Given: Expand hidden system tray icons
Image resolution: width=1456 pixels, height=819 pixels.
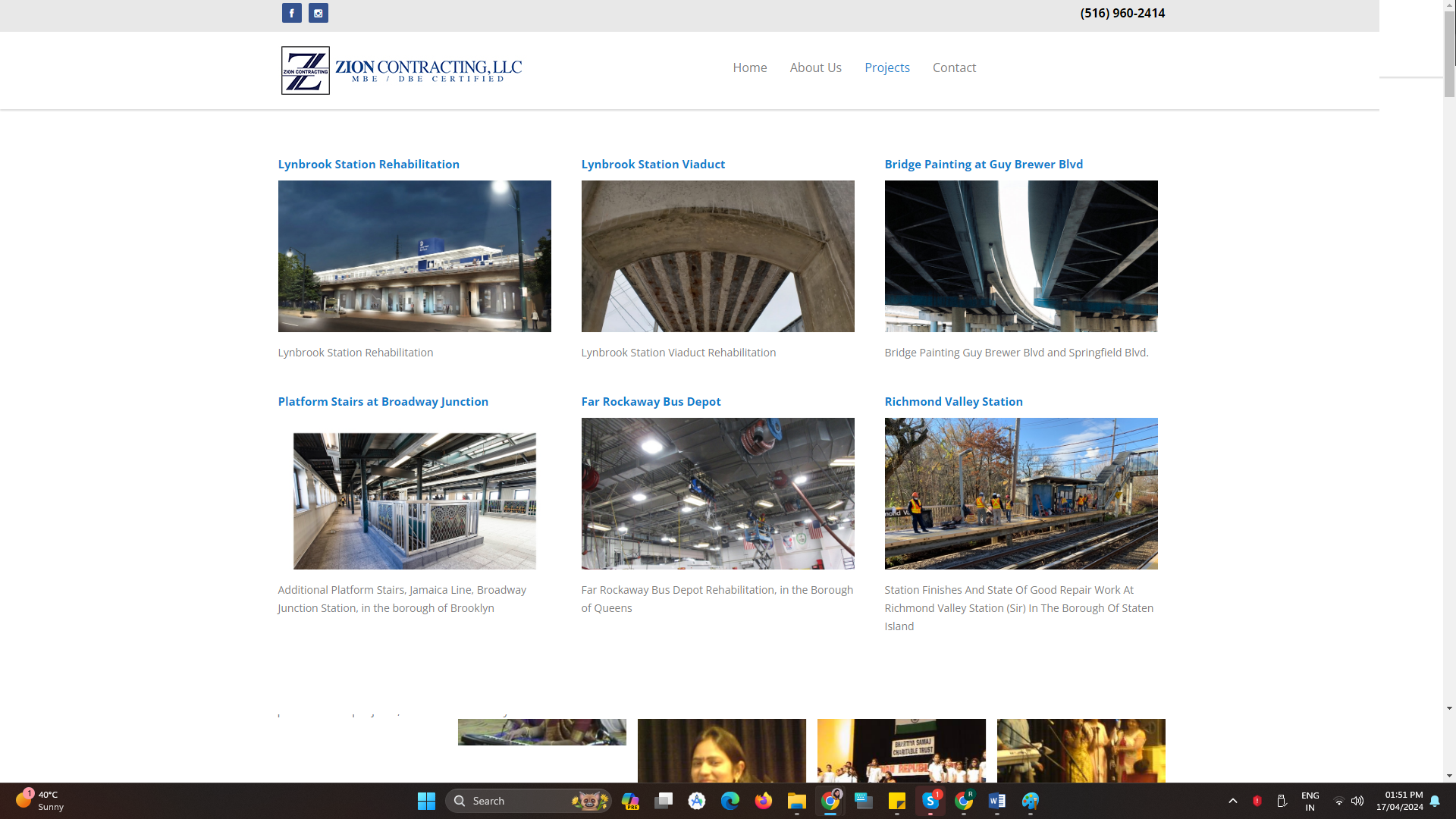Looking at the screenshot, I should click(1233, 801).
